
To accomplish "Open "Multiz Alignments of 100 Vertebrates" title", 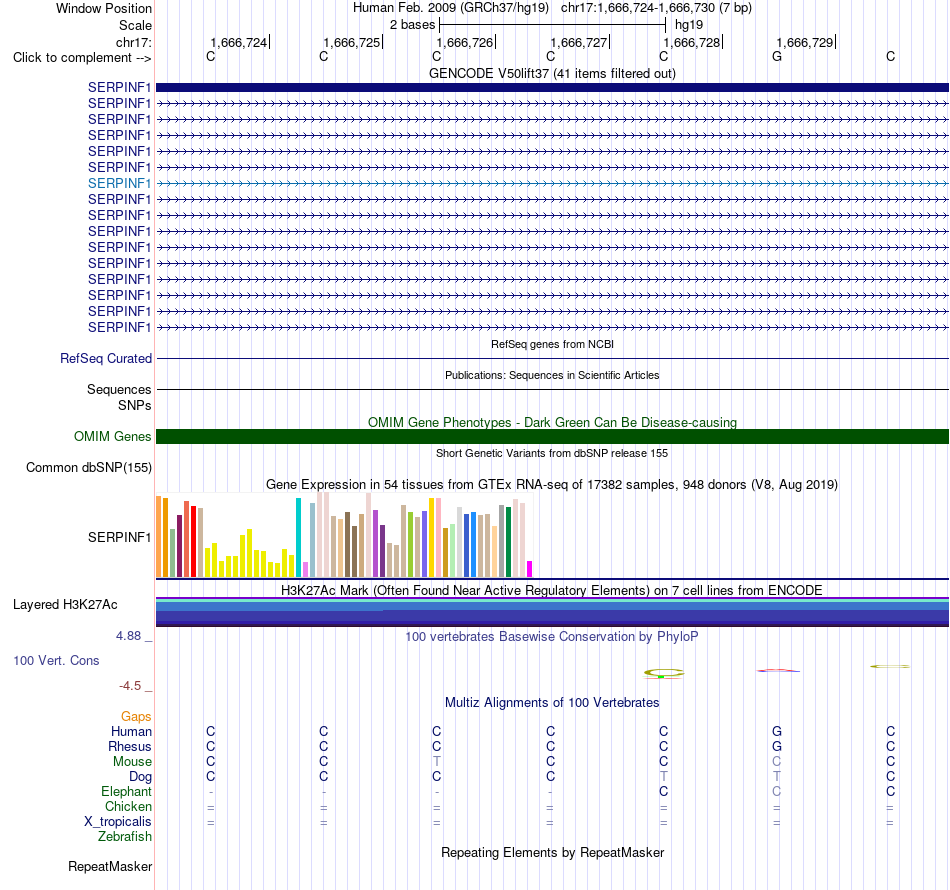I will point(552,703).
